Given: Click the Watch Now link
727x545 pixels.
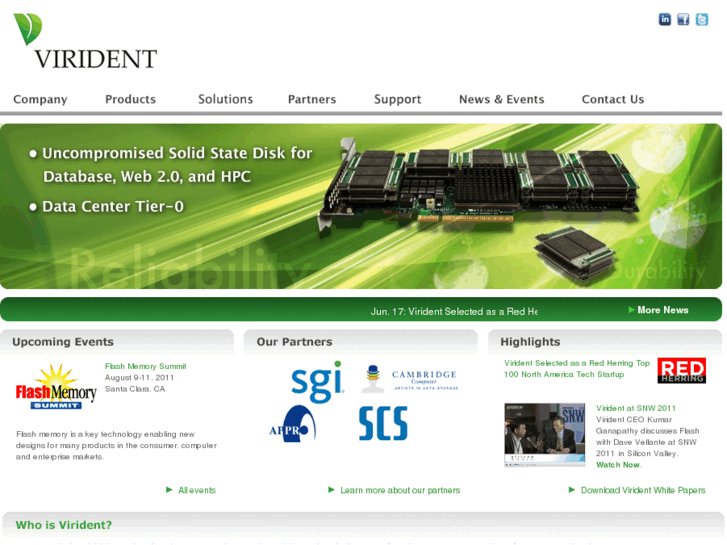Looking at the screenshot, I should point(618,465).
